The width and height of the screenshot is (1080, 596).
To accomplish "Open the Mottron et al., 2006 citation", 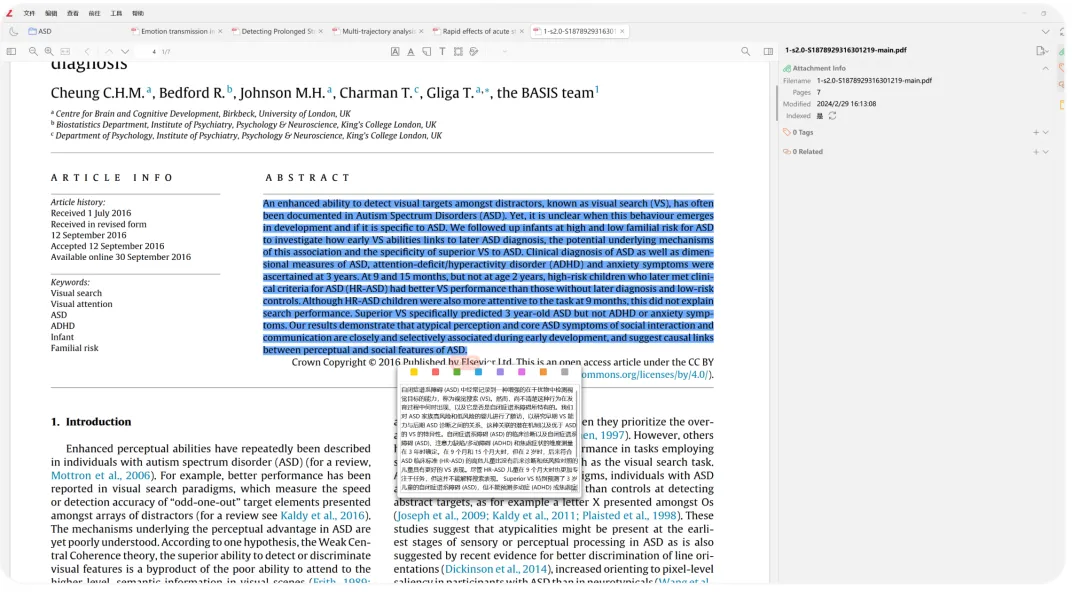I will 101,475.
